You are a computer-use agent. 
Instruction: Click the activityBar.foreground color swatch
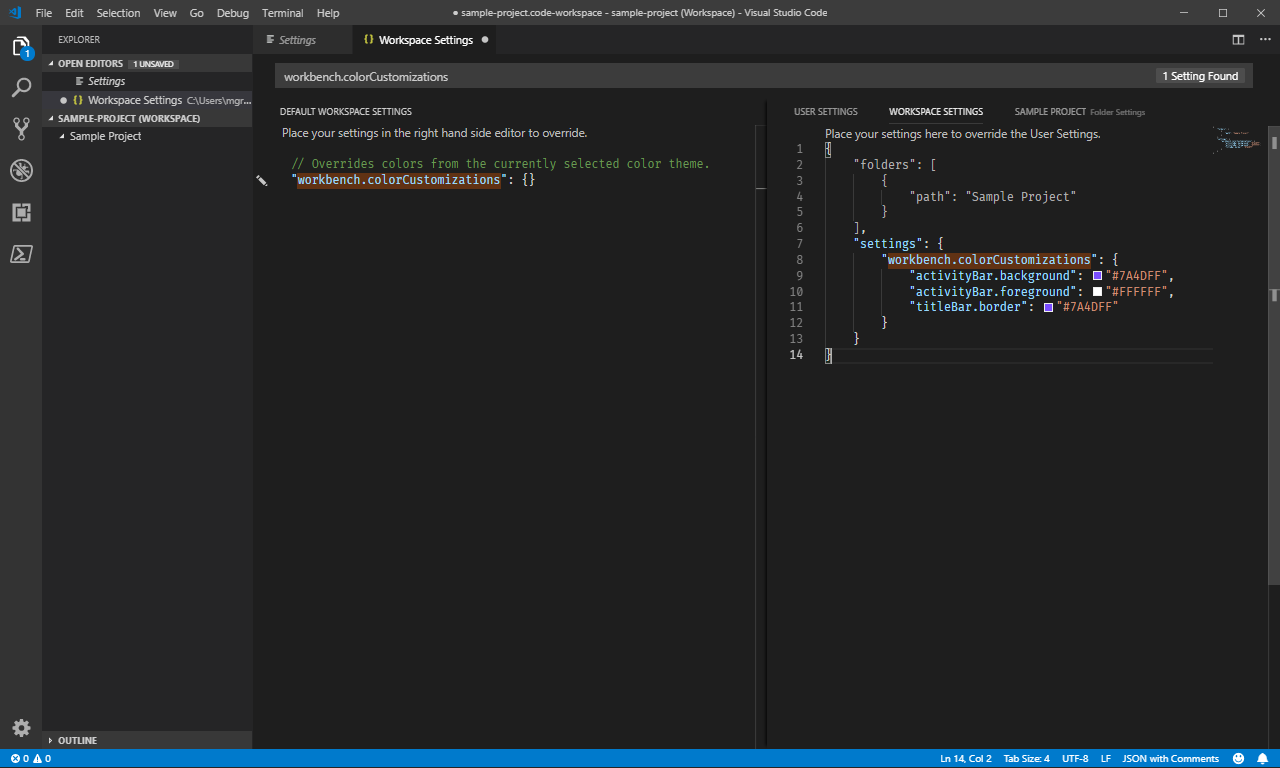(1097, 292)
